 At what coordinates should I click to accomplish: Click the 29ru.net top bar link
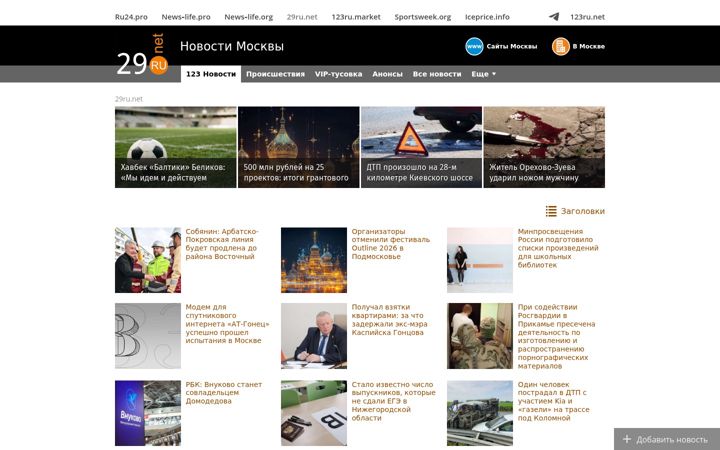click(x=302, y=17)
